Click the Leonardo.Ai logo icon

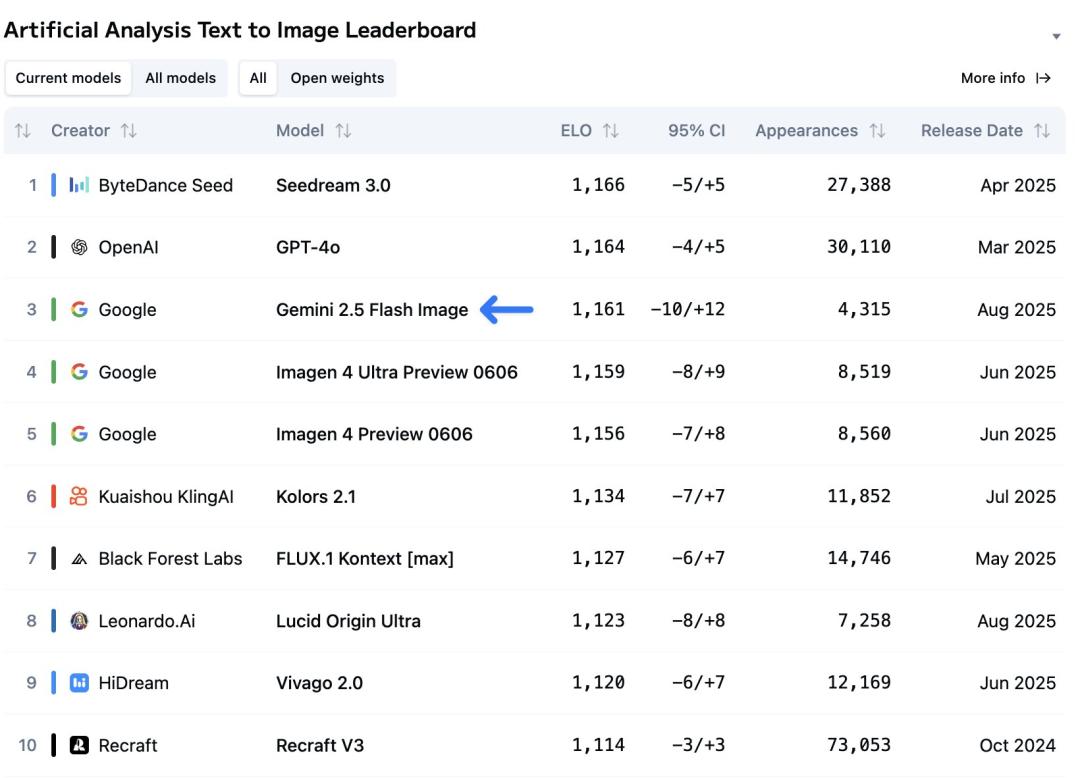79,621
